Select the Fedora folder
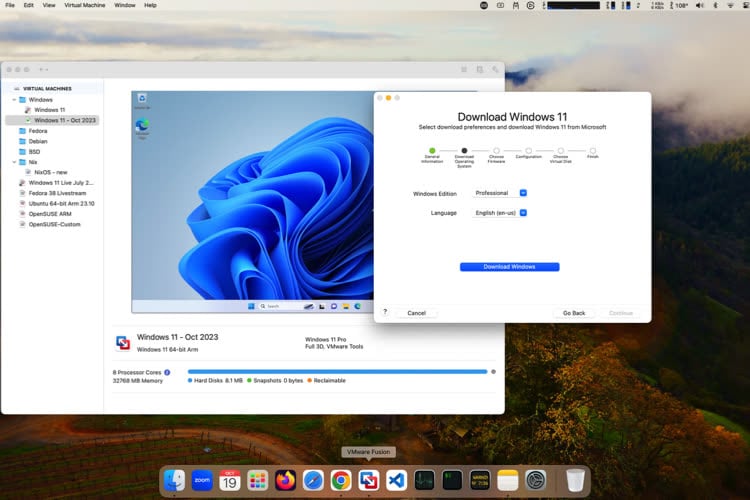Image resolution: width=750 pixels, height=500 pixels. point(38,131)
